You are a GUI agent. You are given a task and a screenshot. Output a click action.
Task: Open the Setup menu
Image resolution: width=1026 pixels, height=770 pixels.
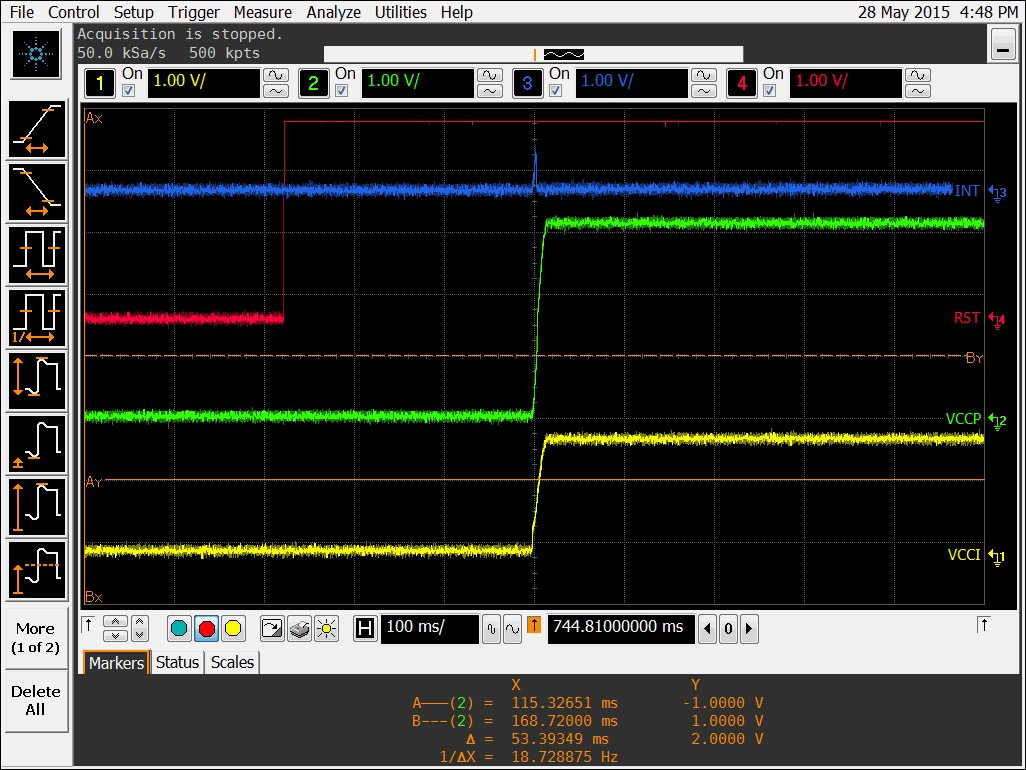(x=133, y=12)
